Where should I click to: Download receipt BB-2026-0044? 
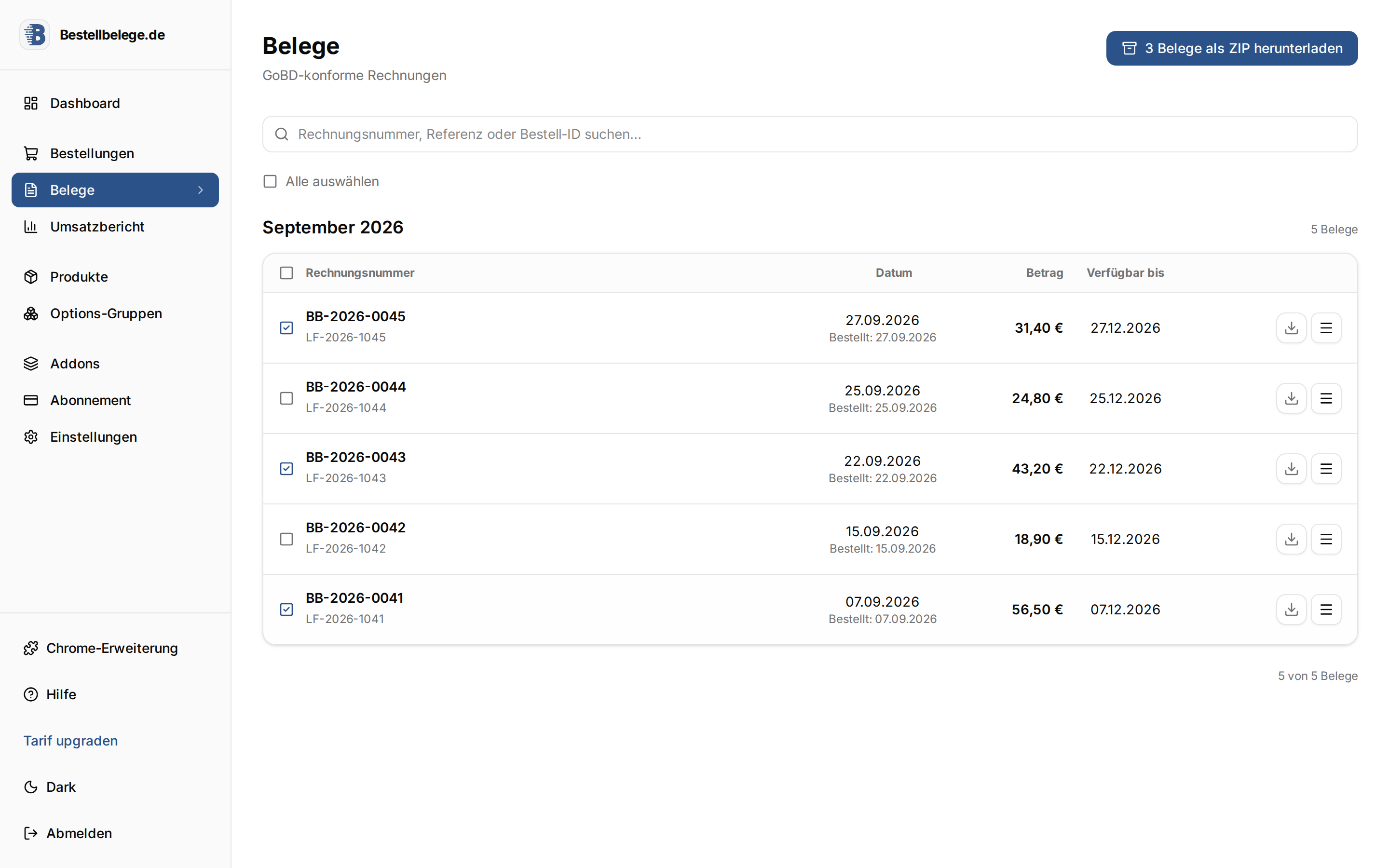coord(1291,398)
